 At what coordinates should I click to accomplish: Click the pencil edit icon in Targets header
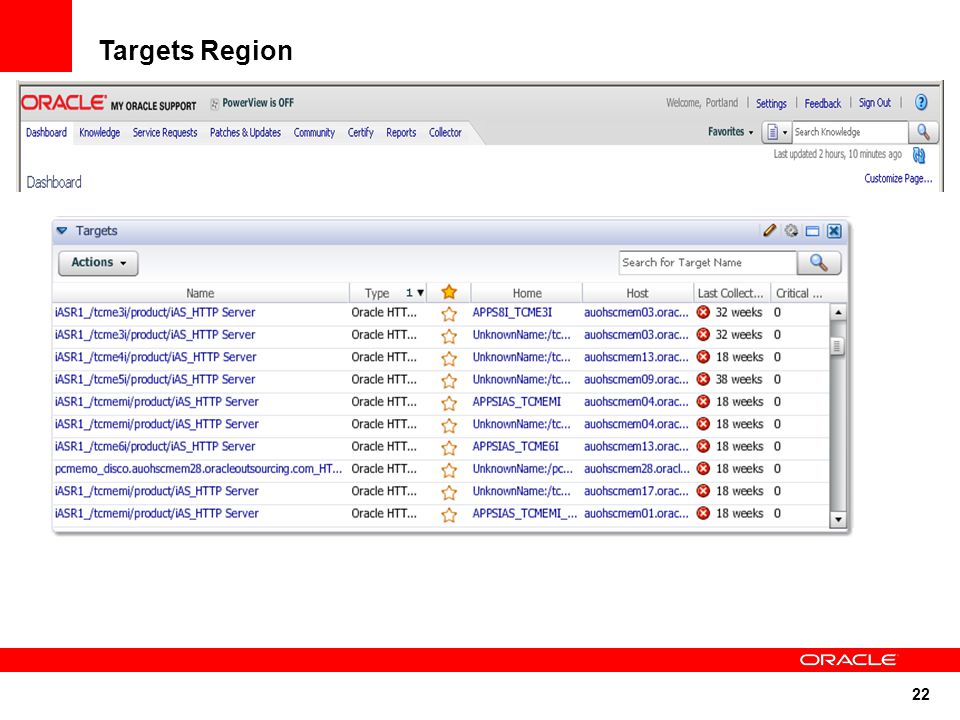point(770,231)
